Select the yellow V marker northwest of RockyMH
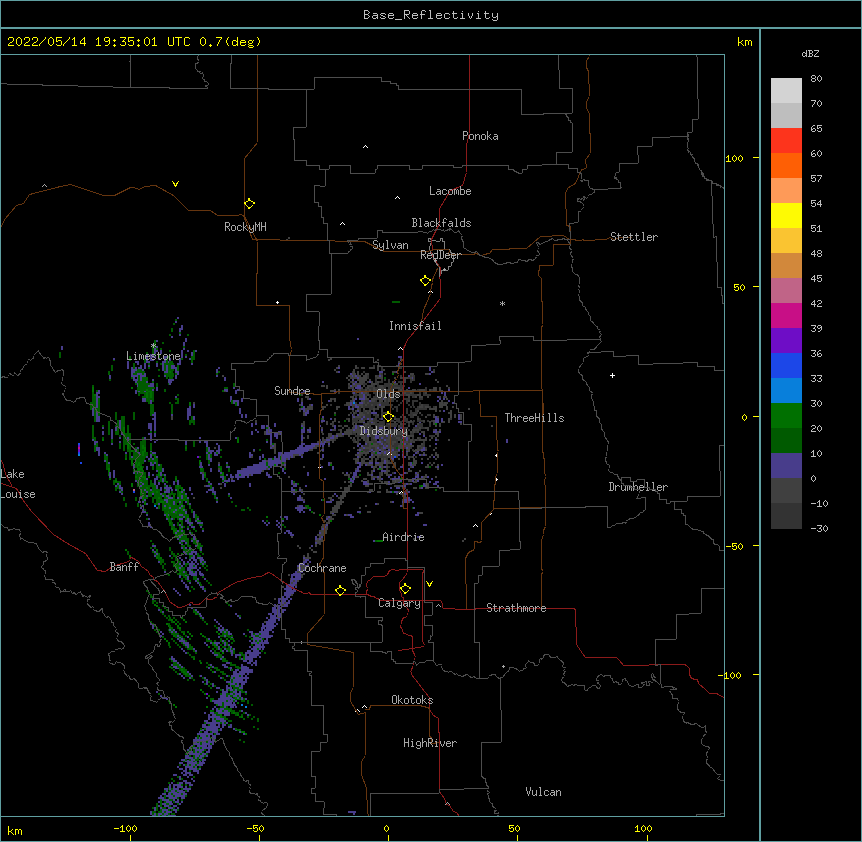The width and height of the screenshot is (862, 842). 175,184
